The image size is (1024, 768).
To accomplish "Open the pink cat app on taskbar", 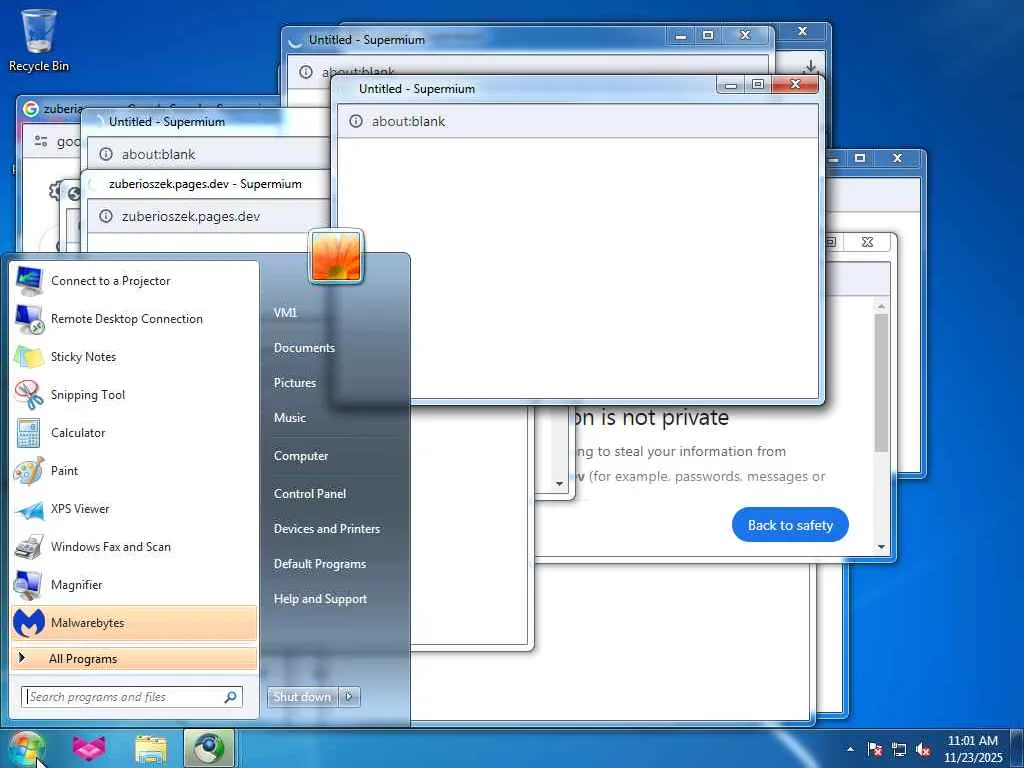I will point(89,748).
